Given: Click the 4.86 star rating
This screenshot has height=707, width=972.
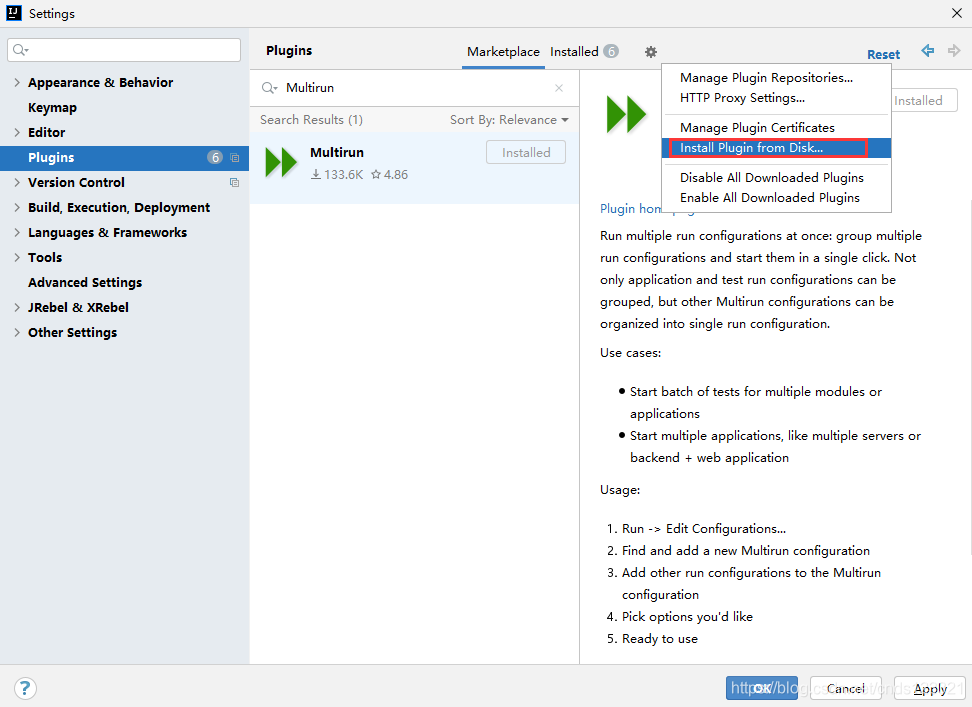Looking at the screenshot, I should tap(389, 175).
